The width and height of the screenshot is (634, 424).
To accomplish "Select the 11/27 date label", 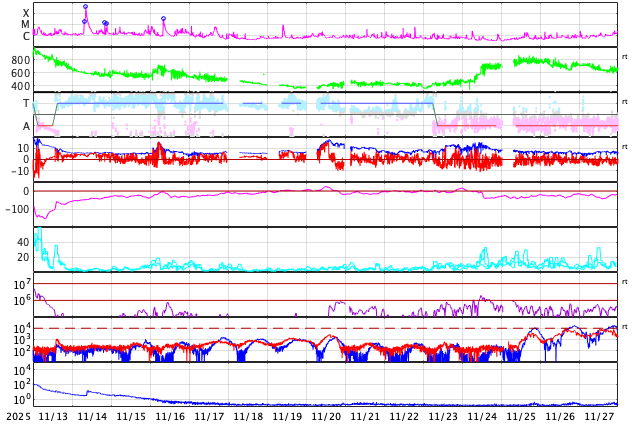I will [x=599, y=416].
